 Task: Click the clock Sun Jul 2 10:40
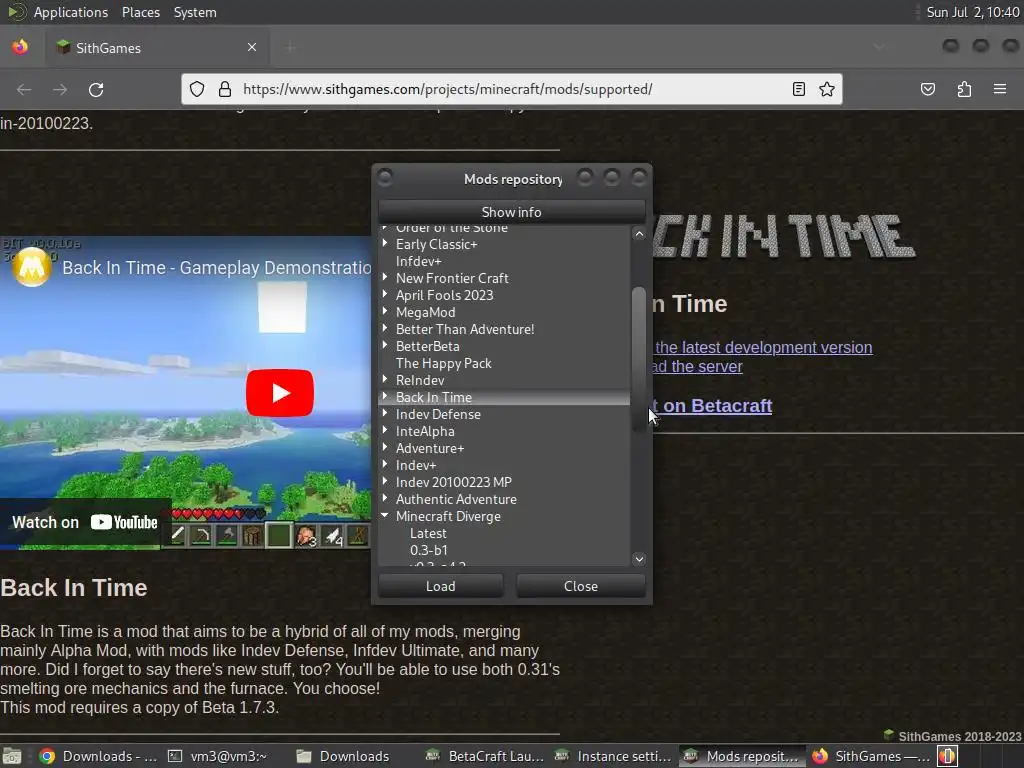(x=972, y=12)
